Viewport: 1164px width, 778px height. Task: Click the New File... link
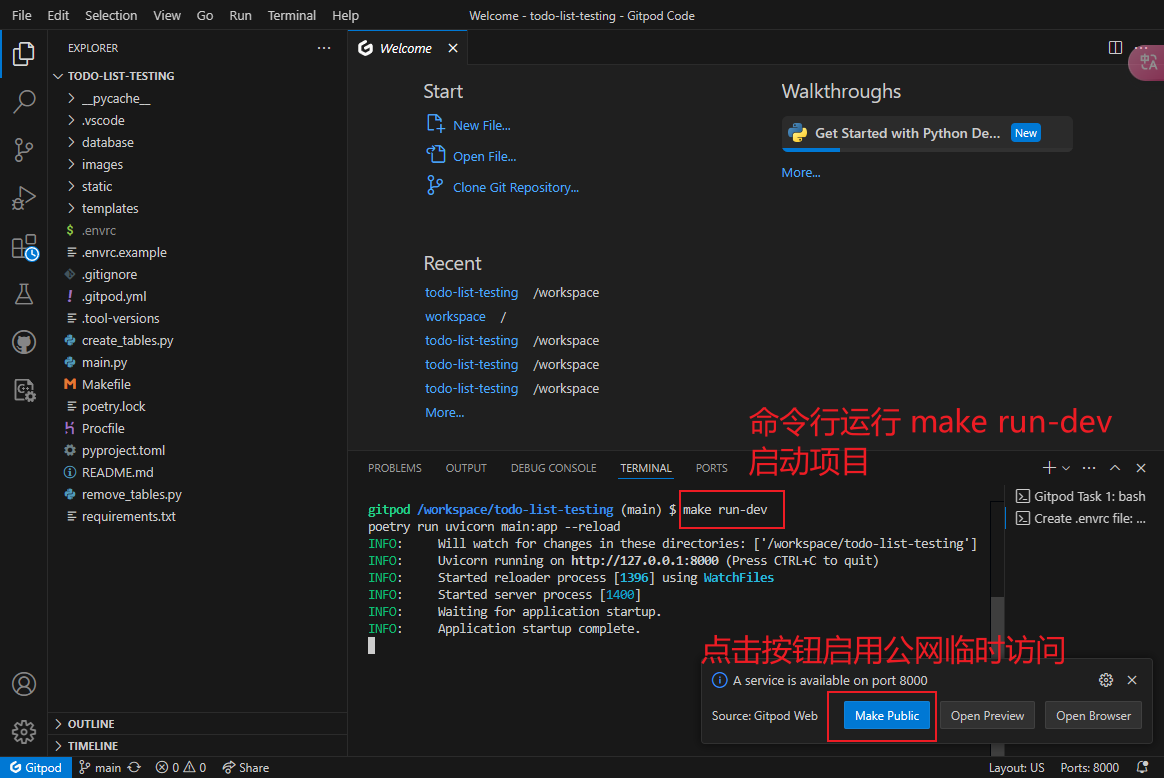(x=481, y=125)
